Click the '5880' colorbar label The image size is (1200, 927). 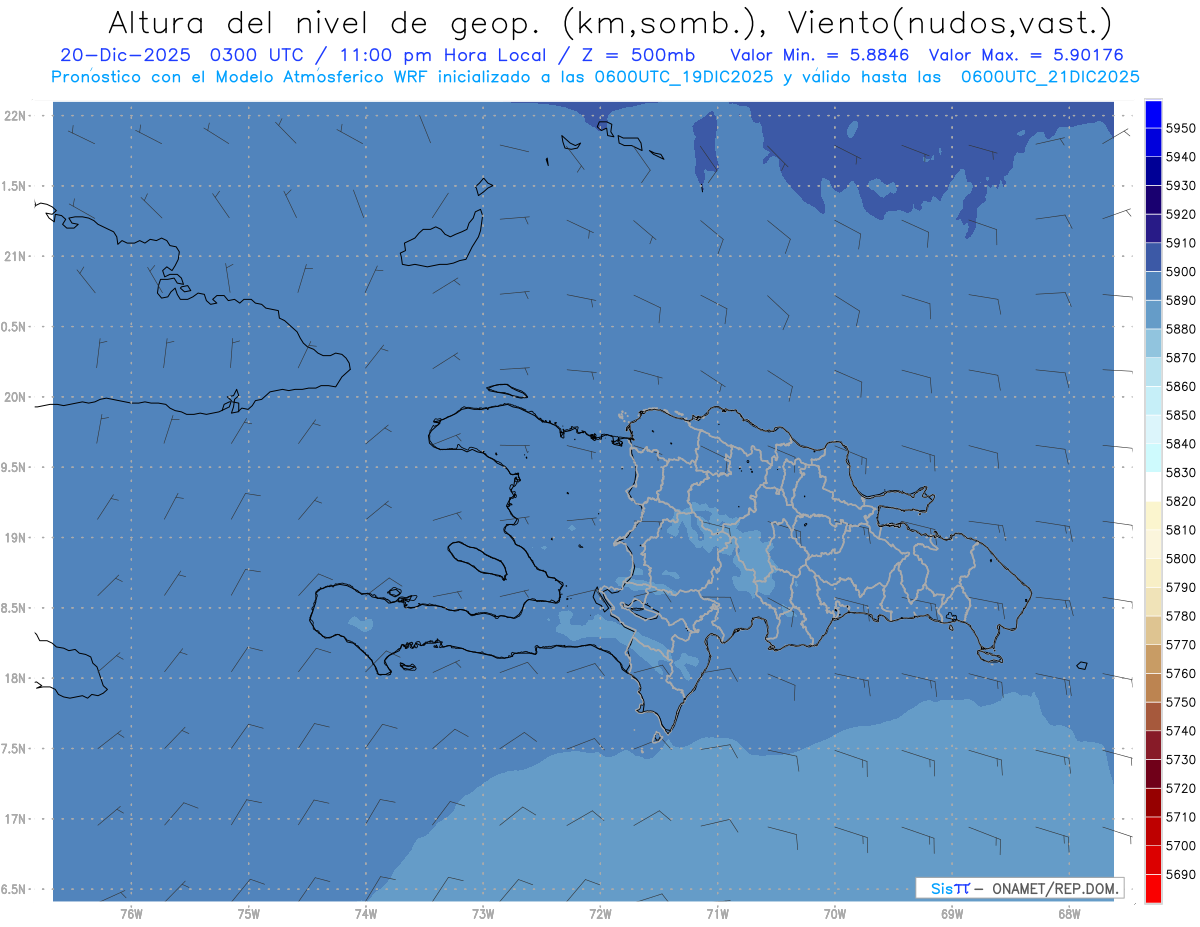coord(1182,329)
